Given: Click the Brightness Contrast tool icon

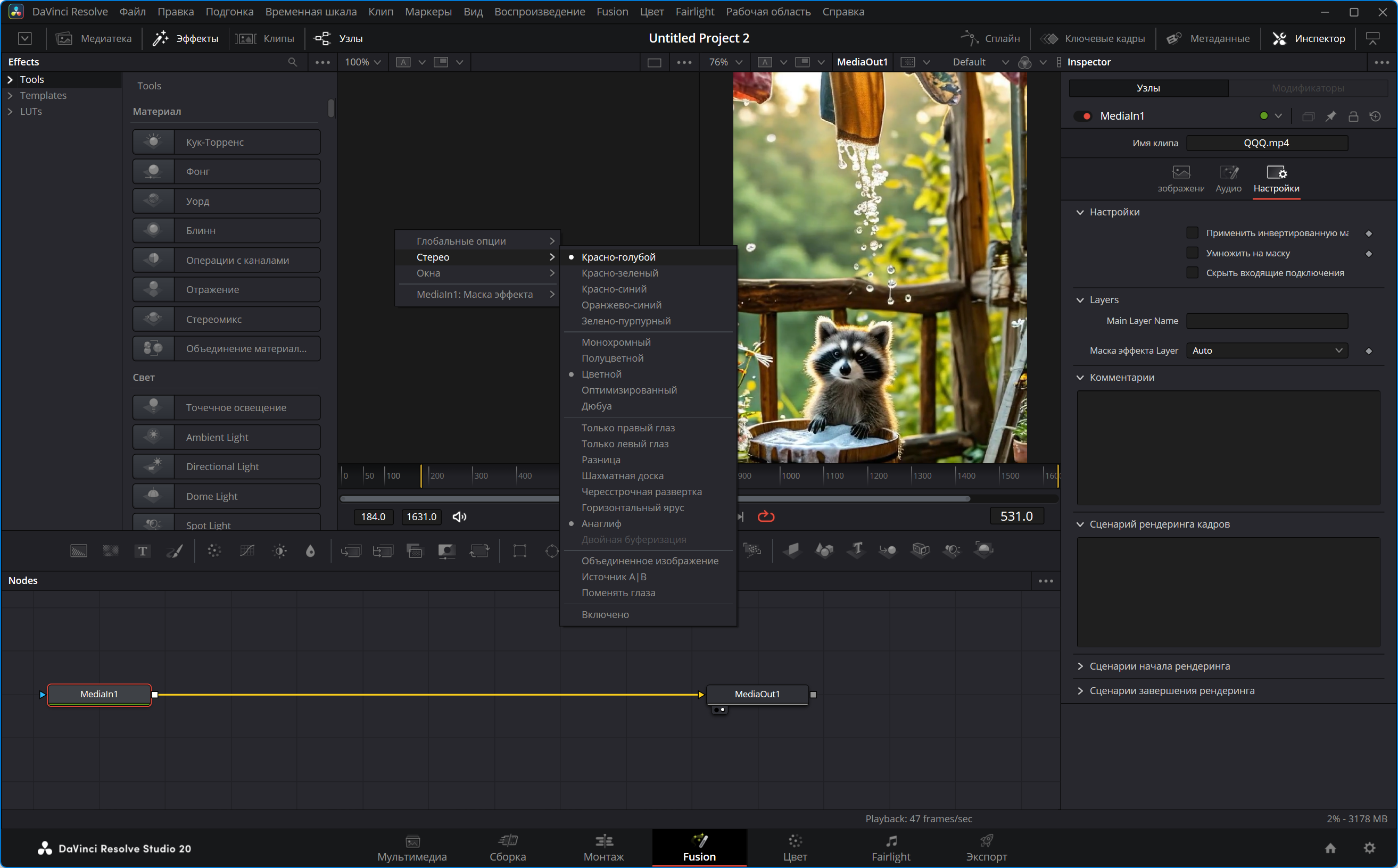Looking at the screenshot, I should coord(280,551).
